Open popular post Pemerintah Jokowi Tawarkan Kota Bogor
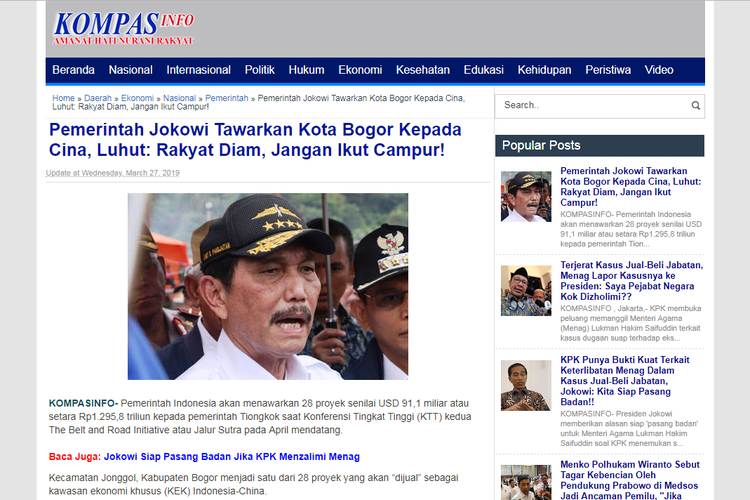This screenshot has width=750, height=500. (630, 187)
